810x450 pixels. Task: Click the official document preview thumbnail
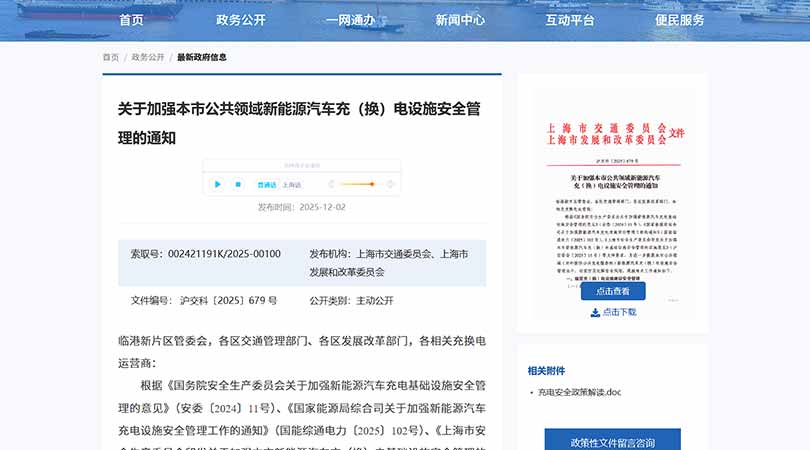point(613,200)
